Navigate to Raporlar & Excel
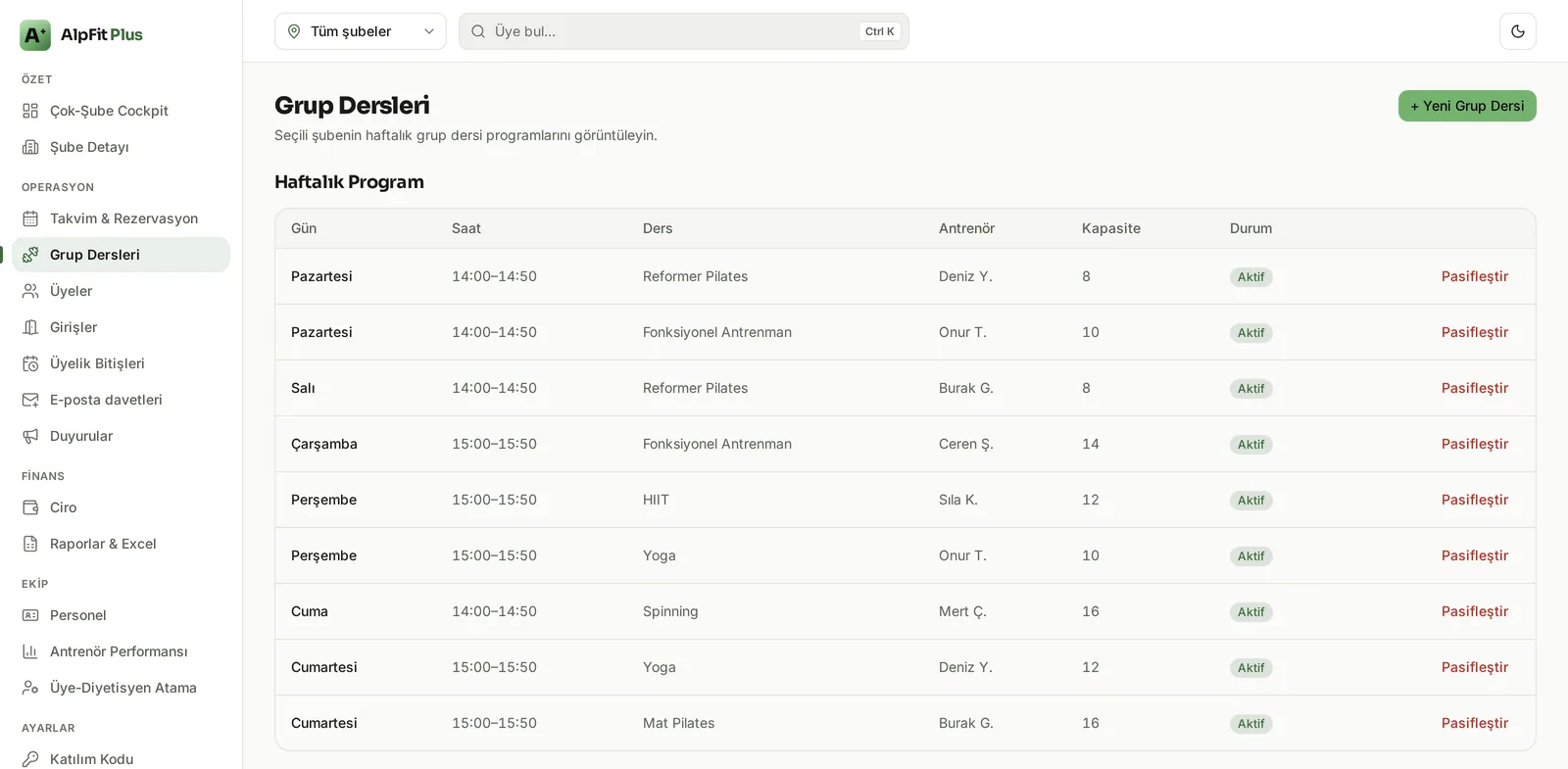Viewport: 1568px width, 769px height. tap(122, 544)
